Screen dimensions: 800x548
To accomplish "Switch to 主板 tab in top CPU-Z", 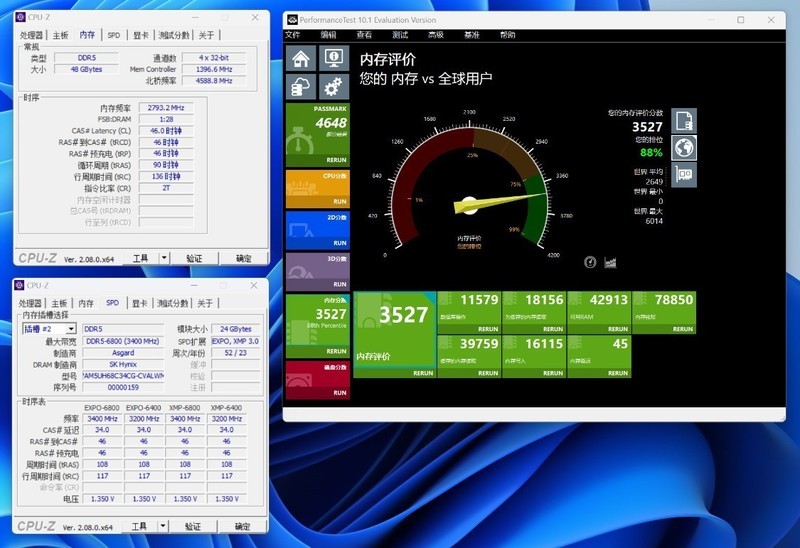I will 60,35.
